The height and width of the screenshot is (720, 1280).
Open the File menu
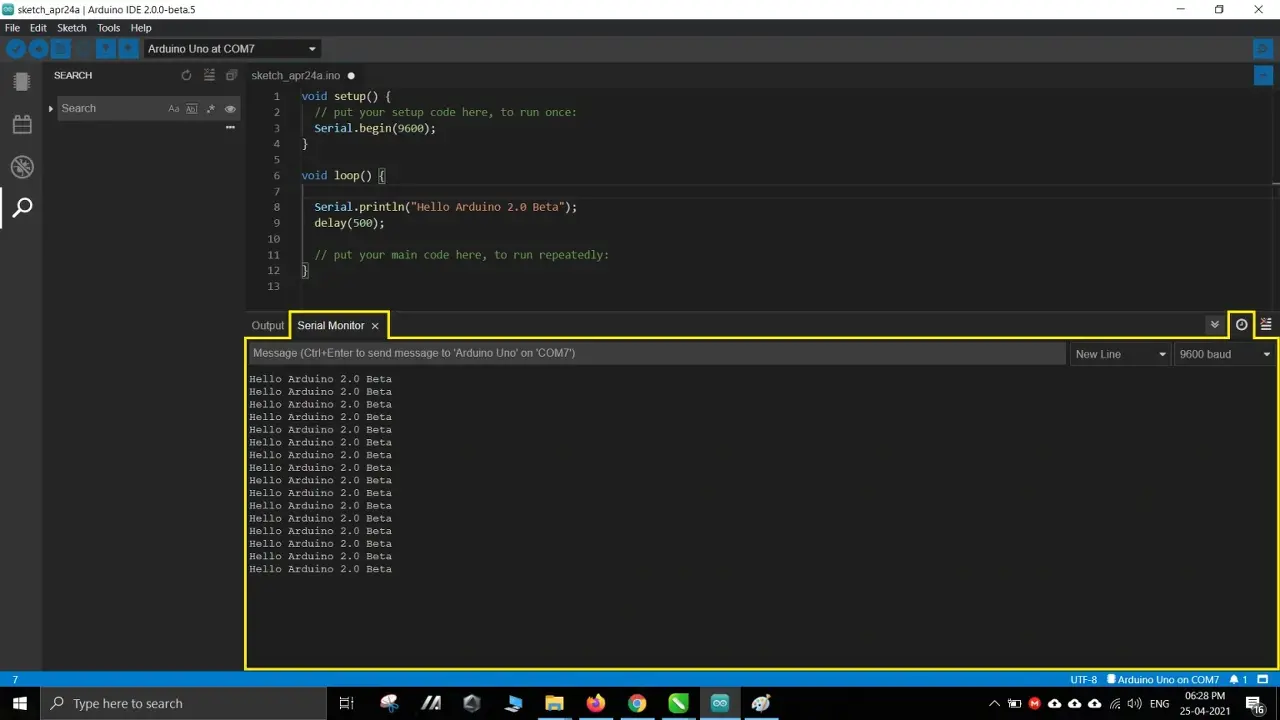point(12,28)
